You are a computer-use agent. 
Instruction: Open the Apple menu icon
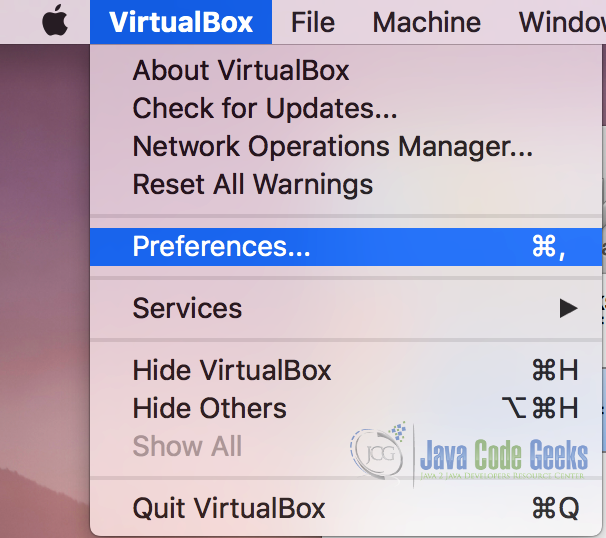(55, 20)
